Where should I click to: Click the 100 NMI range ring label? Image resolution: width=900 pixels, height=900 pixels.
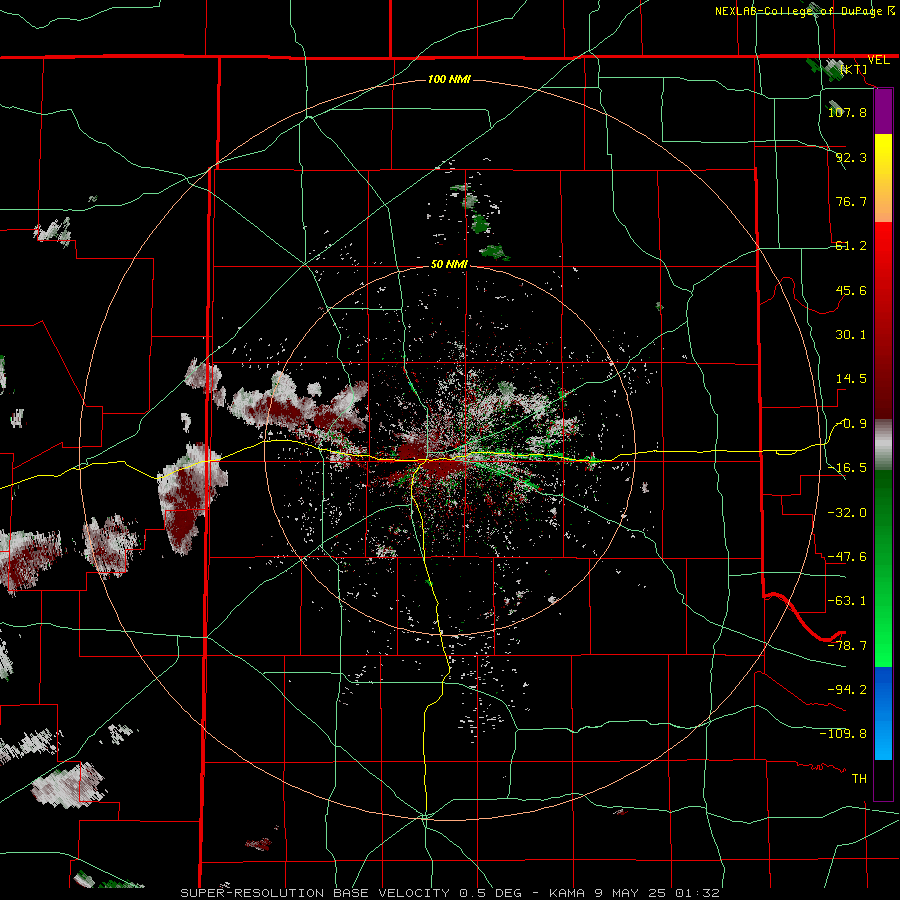point(449,79)
